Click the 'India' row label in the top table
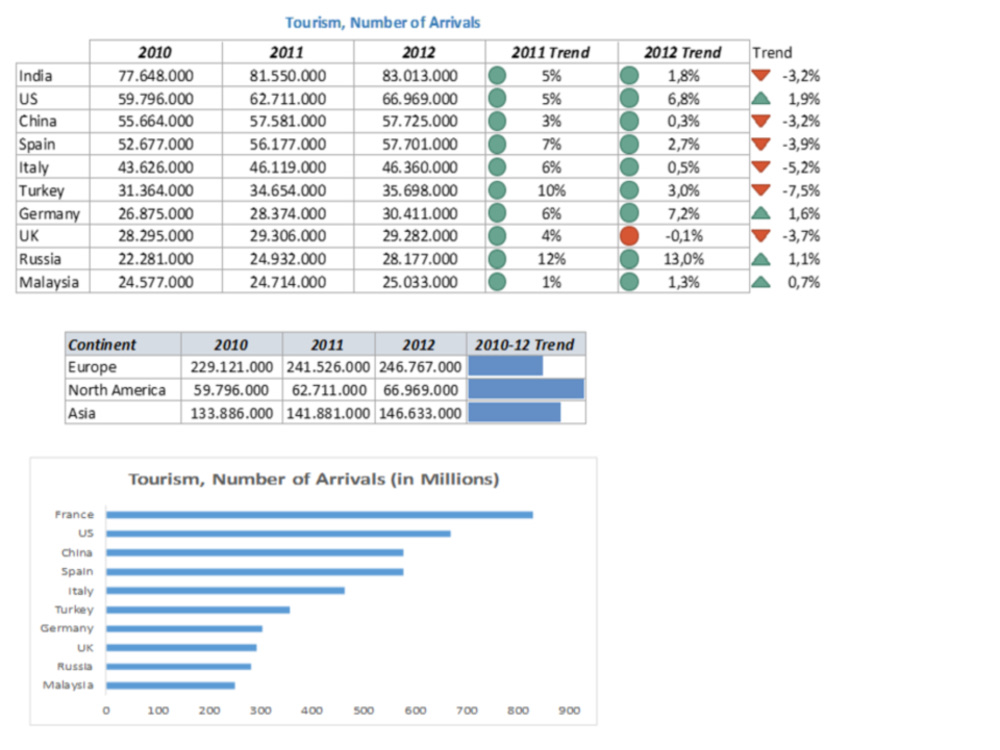Screen dimensions: 1000x750 point(36,76)
